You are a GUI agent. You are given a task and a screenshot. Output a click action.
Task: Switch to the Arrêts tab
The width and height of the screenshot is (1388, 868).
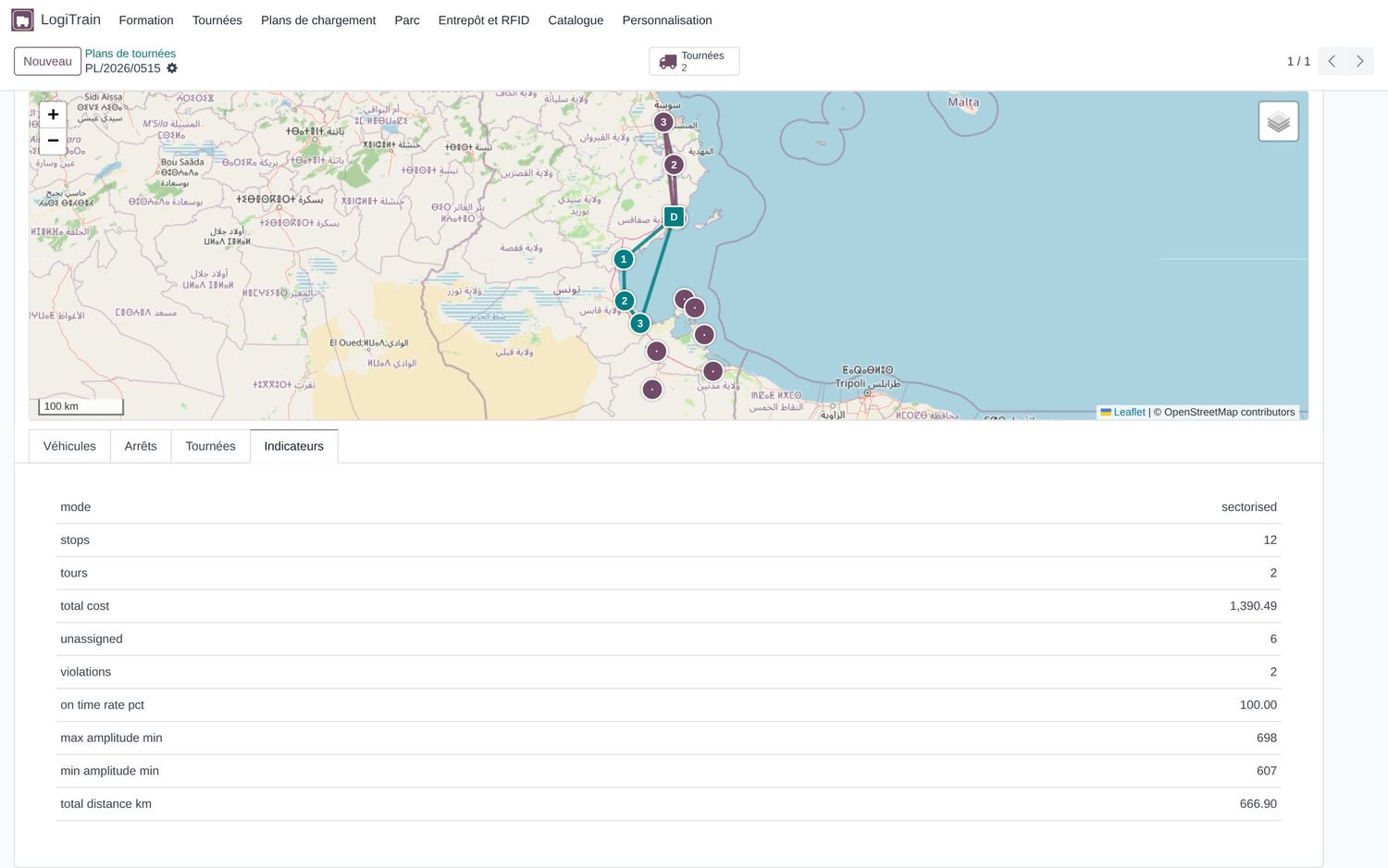(x=141, y=446)
